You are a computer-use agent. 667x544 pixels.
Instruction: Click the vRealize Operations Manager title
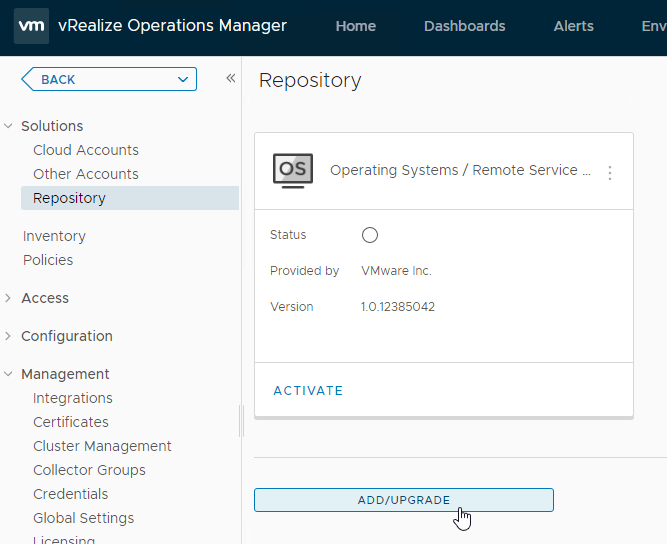(172, 26)
